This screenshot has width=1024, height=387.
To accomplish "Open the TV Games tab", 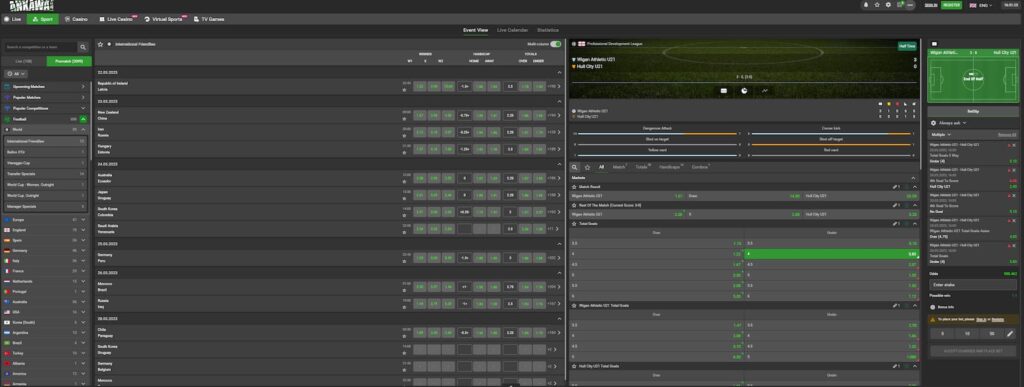I will pyautogui.click(x=209, y=19).
